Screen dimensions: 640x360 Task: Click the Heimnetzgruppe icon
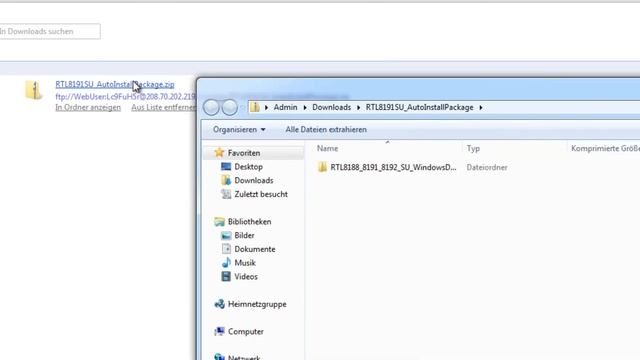pyautogui.click(x=219, y=304)
